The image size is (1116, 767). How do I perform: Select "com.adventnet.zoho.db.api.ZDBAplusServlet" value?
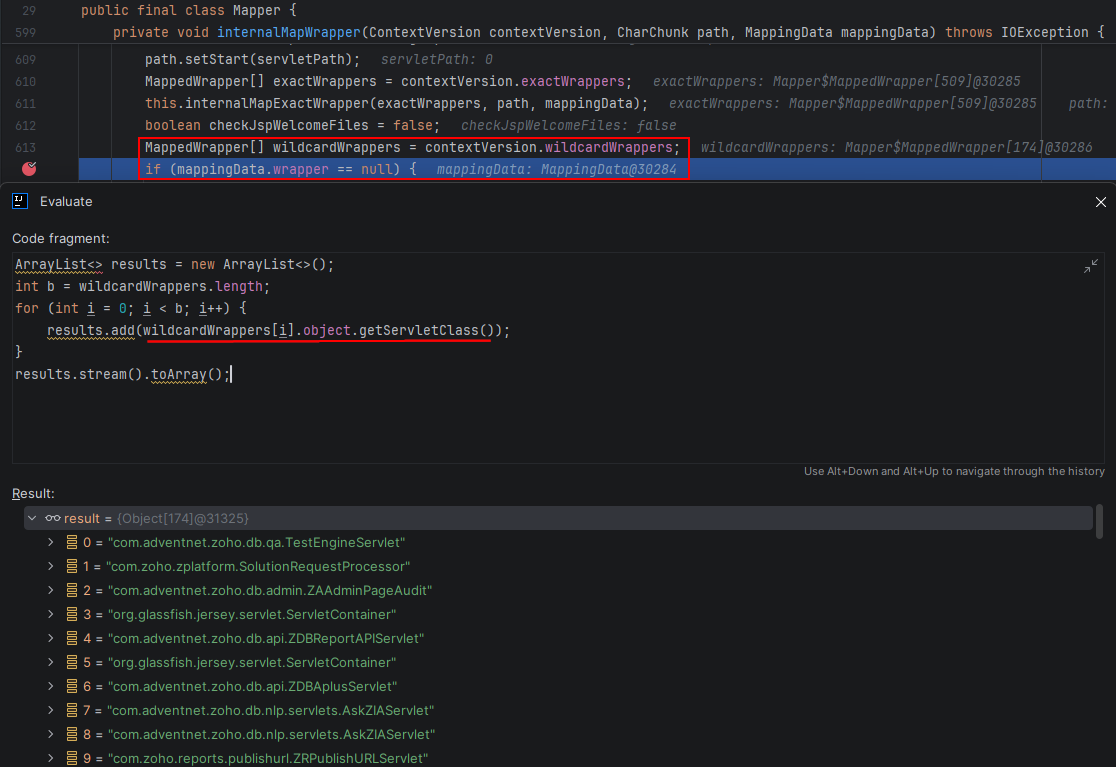pyautogui.click(x=252, y=687)
